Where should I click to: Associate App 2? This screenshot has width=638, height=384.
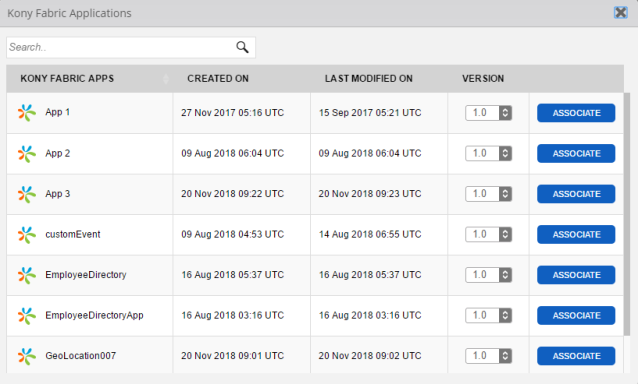click(576, 153)
